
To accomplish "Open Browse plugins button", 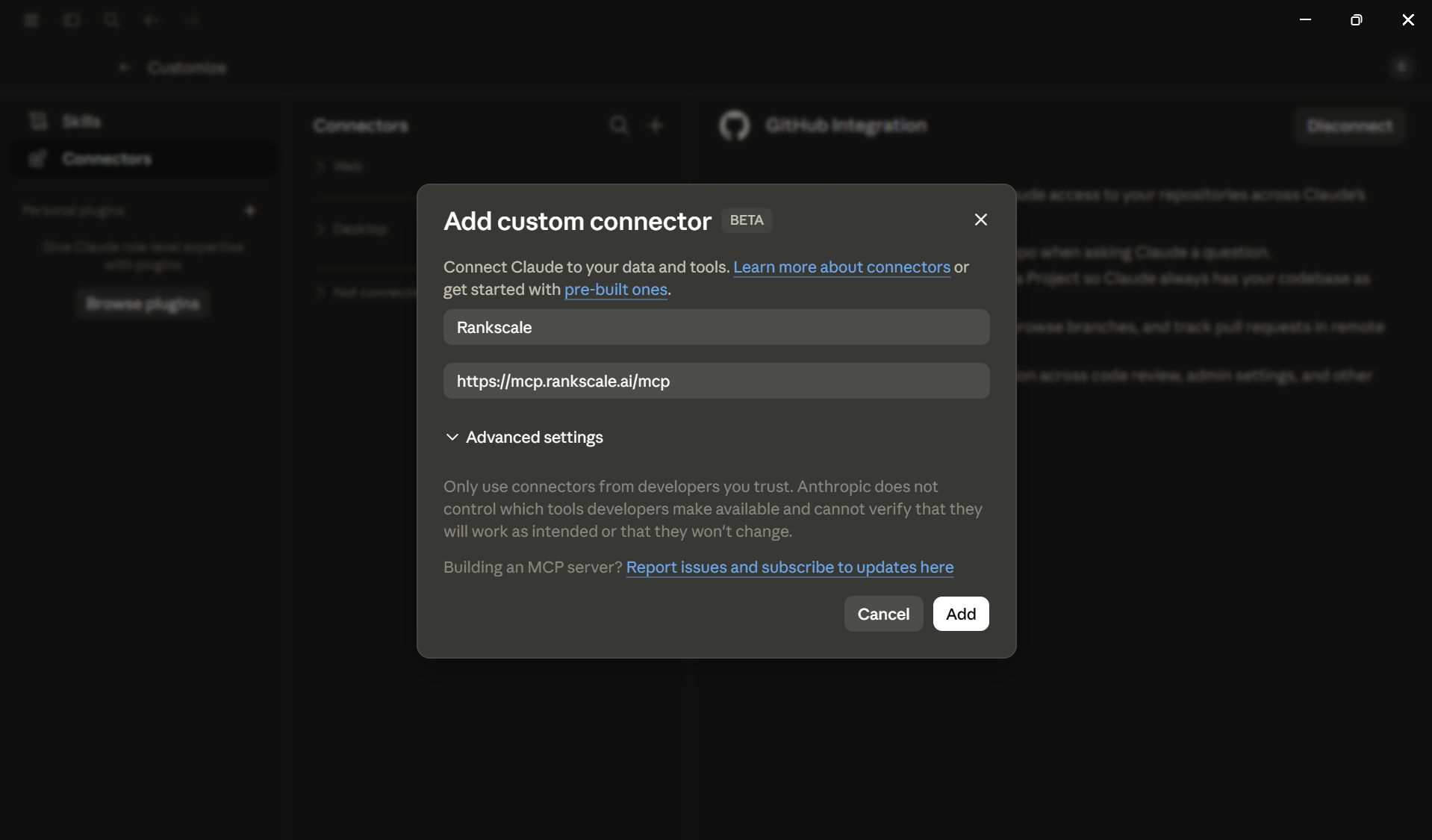I will [x=143, y=303].
